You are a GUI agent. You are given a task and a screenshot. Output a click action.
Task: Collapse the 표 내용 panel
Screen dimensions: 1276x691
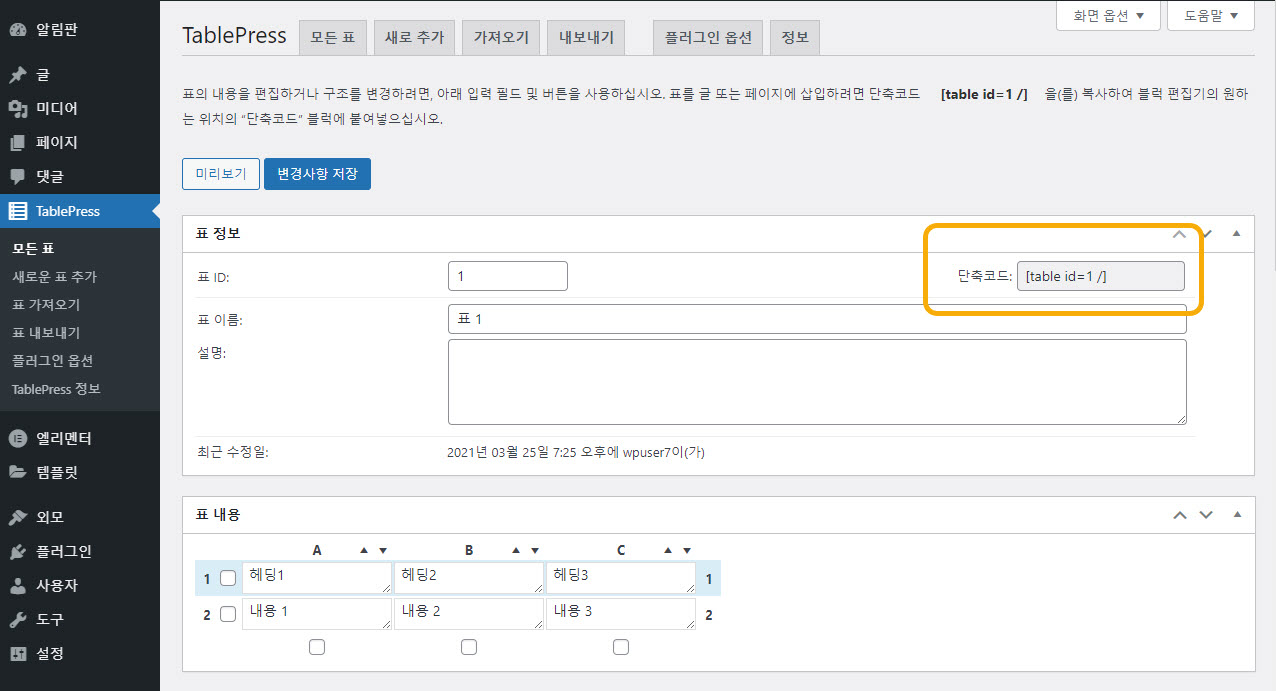point(1236,515)
